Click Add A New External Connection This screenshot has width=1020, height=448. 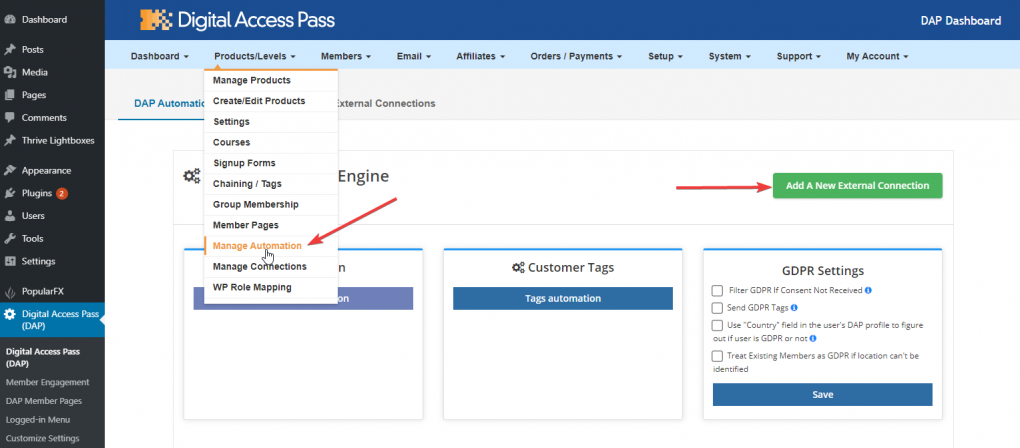coord(856,186)
